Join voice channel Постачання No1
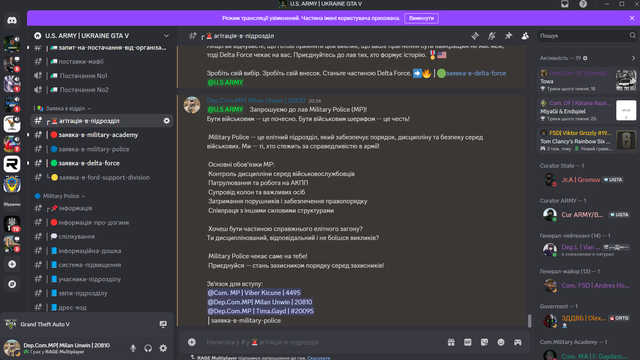 tap(102, 76)
